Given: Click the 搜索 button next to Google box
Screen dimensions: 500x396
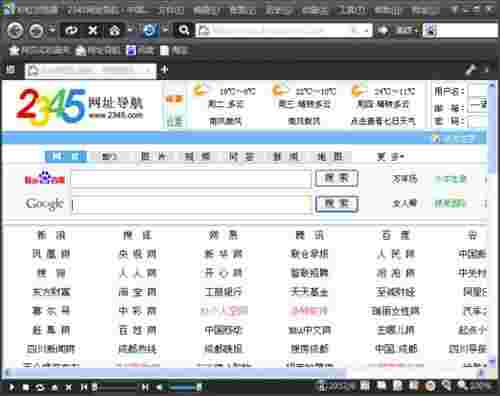Looking at the screenshot, I should 337,203.
